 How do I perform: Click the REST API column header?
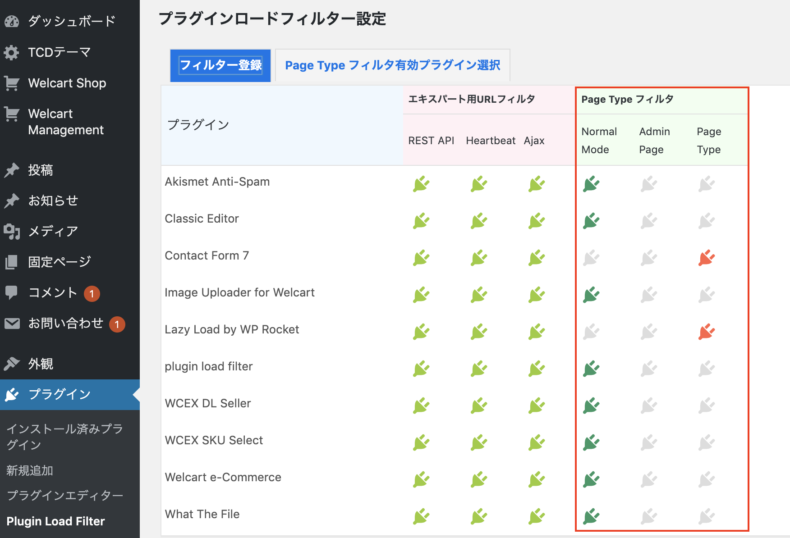[431, 141]
